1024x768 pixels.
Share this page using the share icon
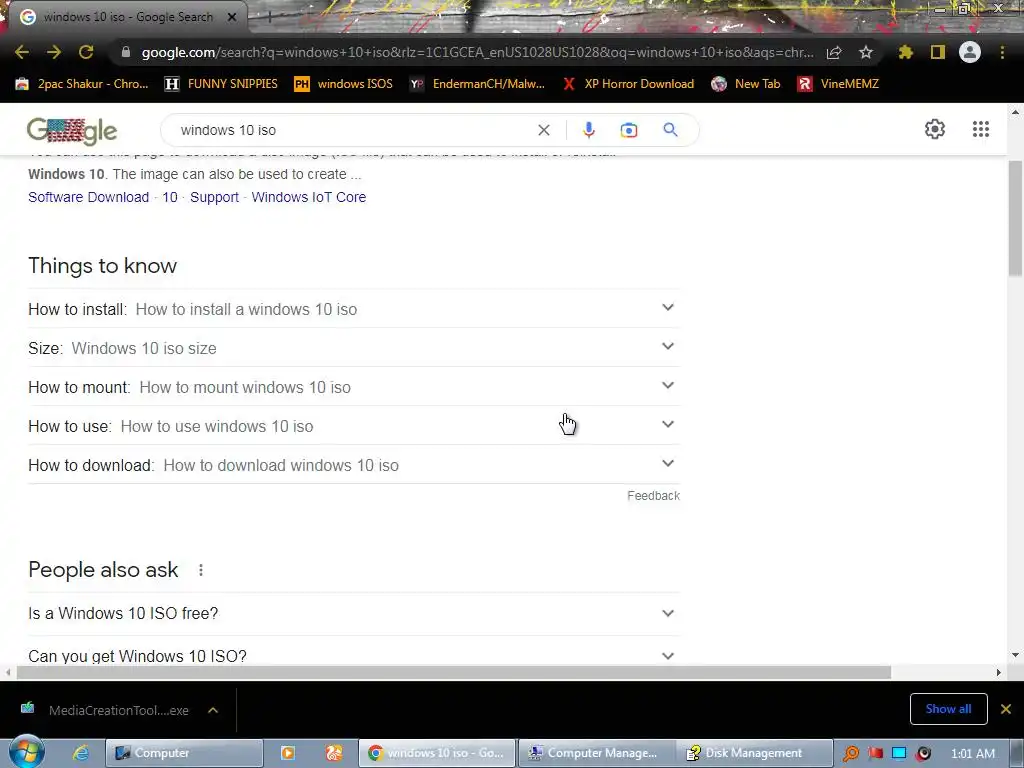coord(834,52)
